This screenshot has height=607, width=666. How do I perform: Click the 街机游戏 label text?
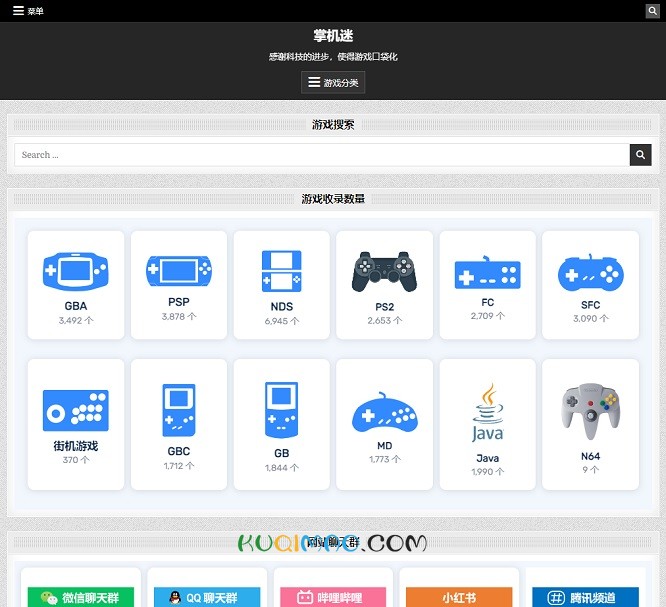tap(76, 446)
